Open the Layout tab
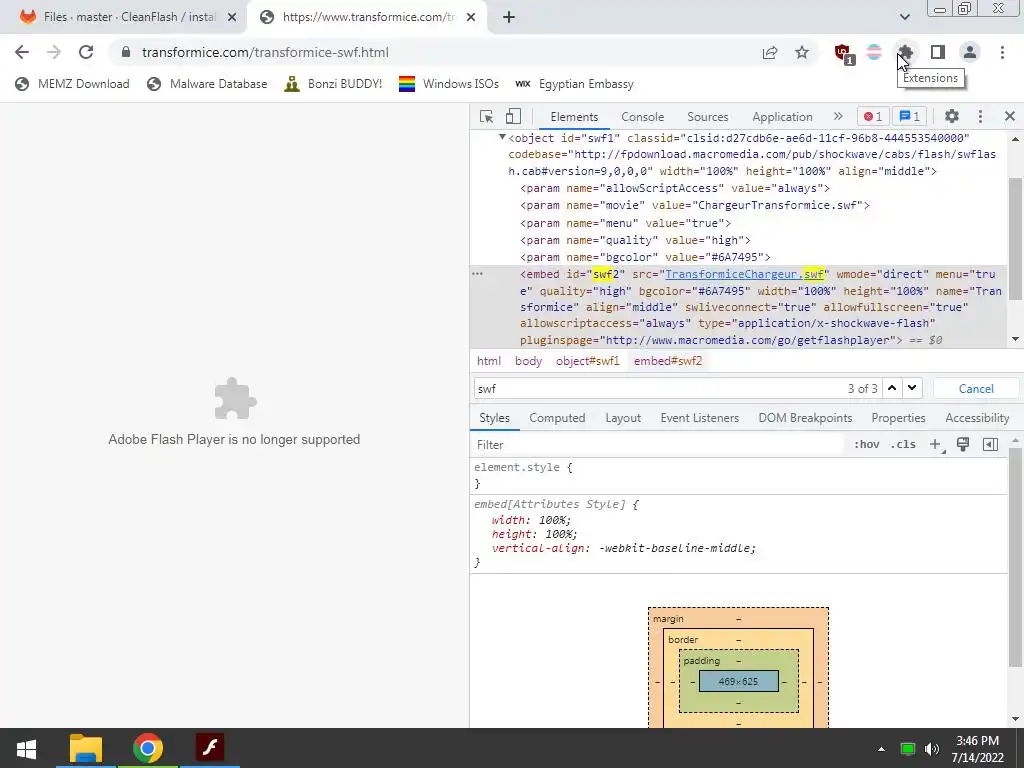 point(623,418)
